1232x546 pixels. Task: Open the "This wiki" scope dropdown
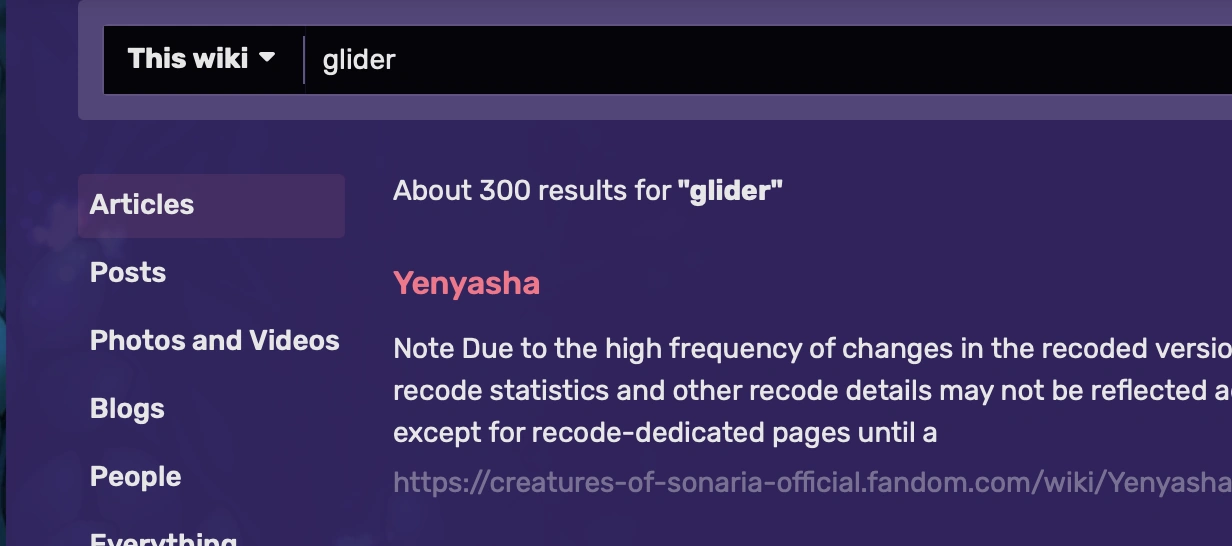point(200,59)
